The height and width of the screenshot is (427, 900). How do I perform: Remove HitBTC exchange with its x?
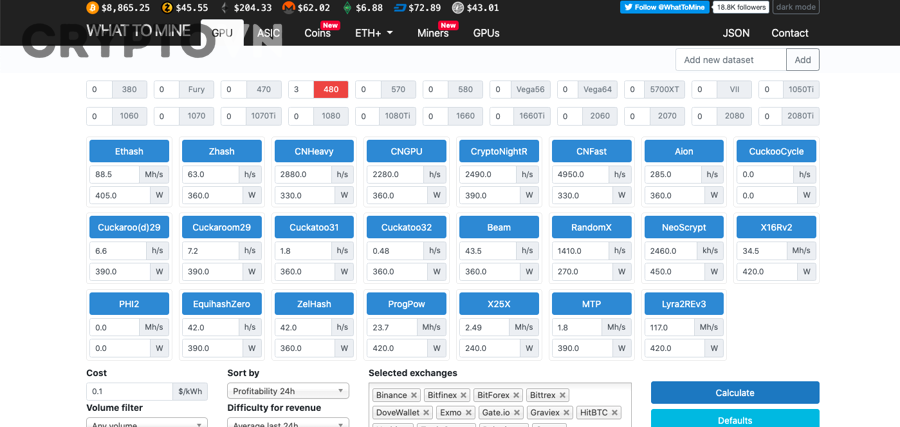tap(615, 412)
